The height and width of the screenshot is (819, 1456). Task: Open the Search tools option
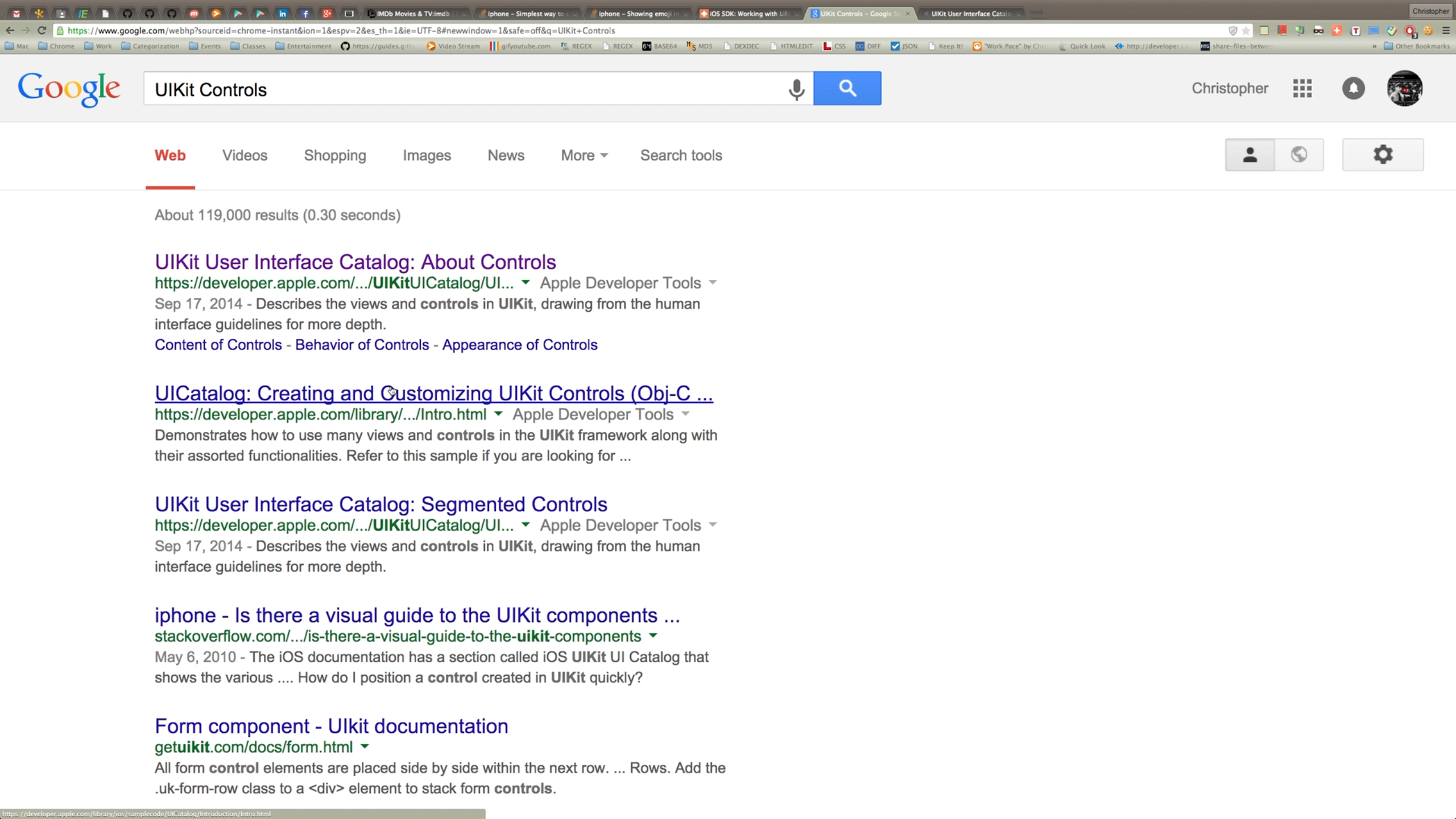[x=681, y=155]
